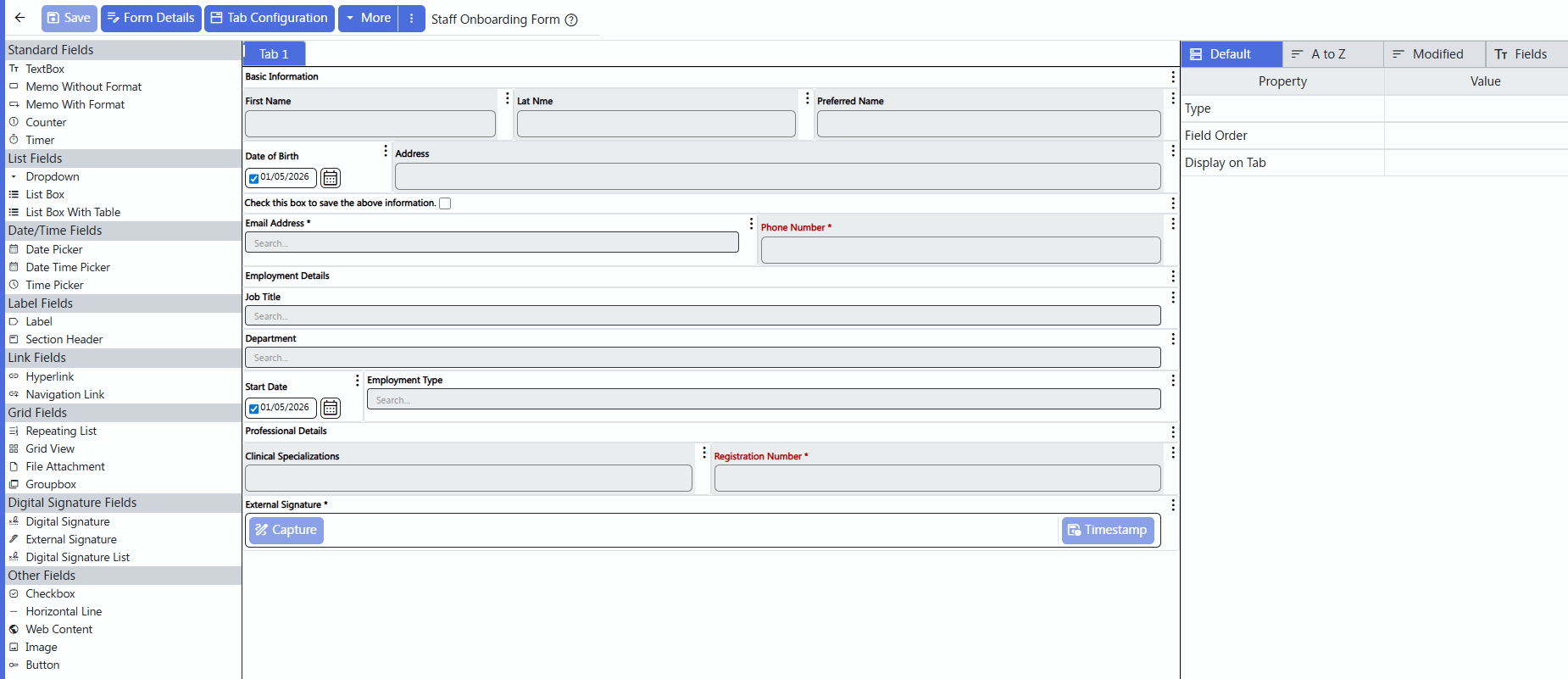1568x679 pixels.
Task: Pick the Counter field type
Action: coord(46,122)
